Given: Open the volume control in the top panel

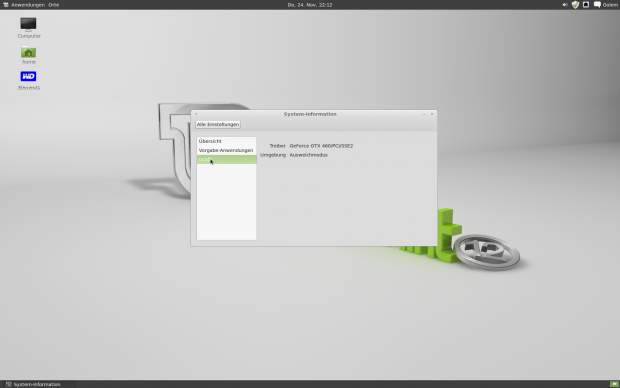Looking at the screenshot, I should coord(565,5).
